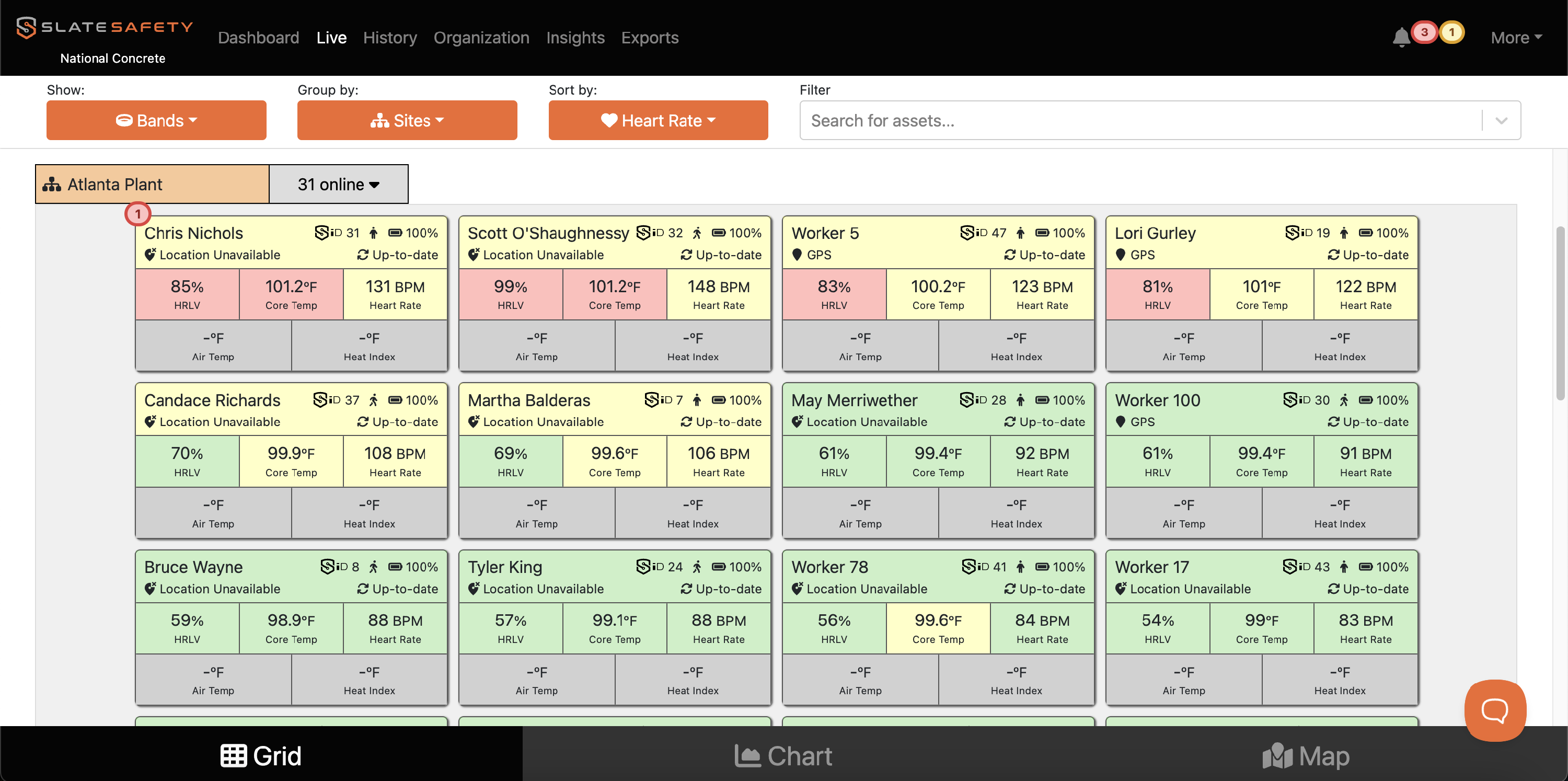Expand the 31 online dropdown

point(339,185)
